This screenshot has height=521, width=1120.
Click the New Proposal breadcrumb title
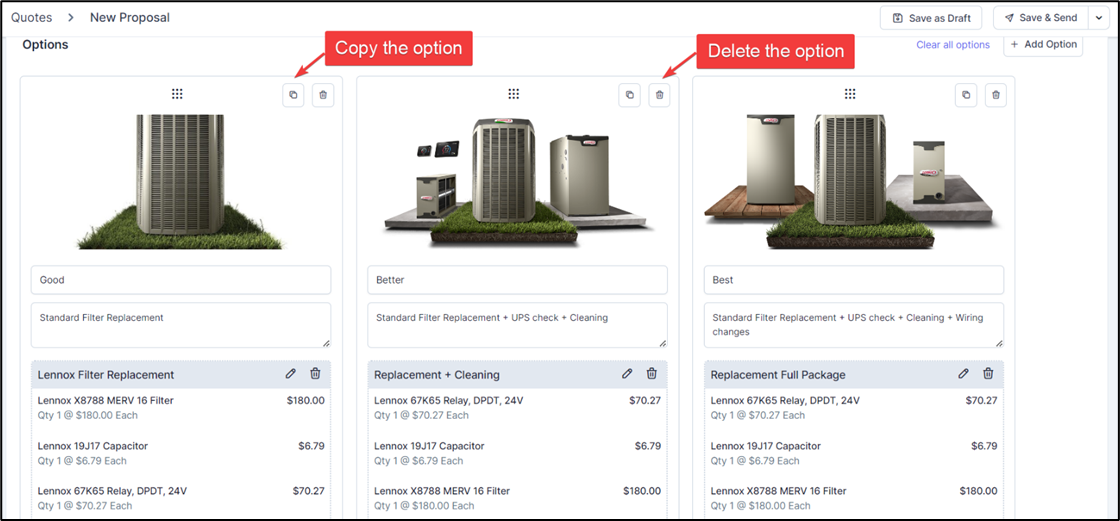(130, 17)
